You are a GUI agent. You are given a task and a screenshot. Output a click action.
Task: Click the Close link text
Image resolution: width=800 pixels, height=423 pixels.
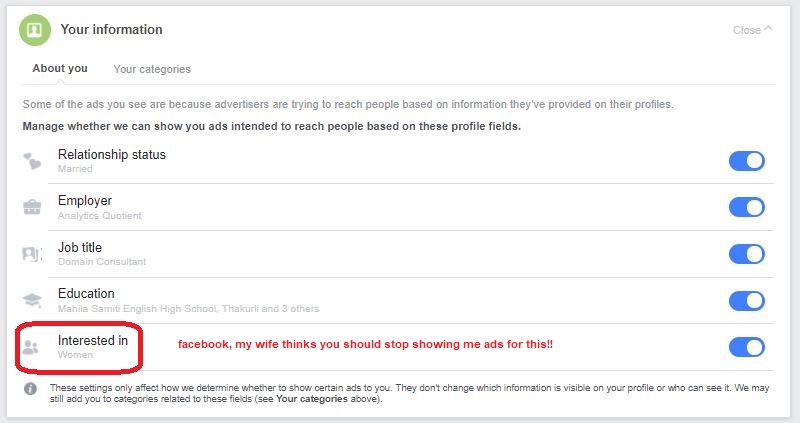tap(746, 30)
